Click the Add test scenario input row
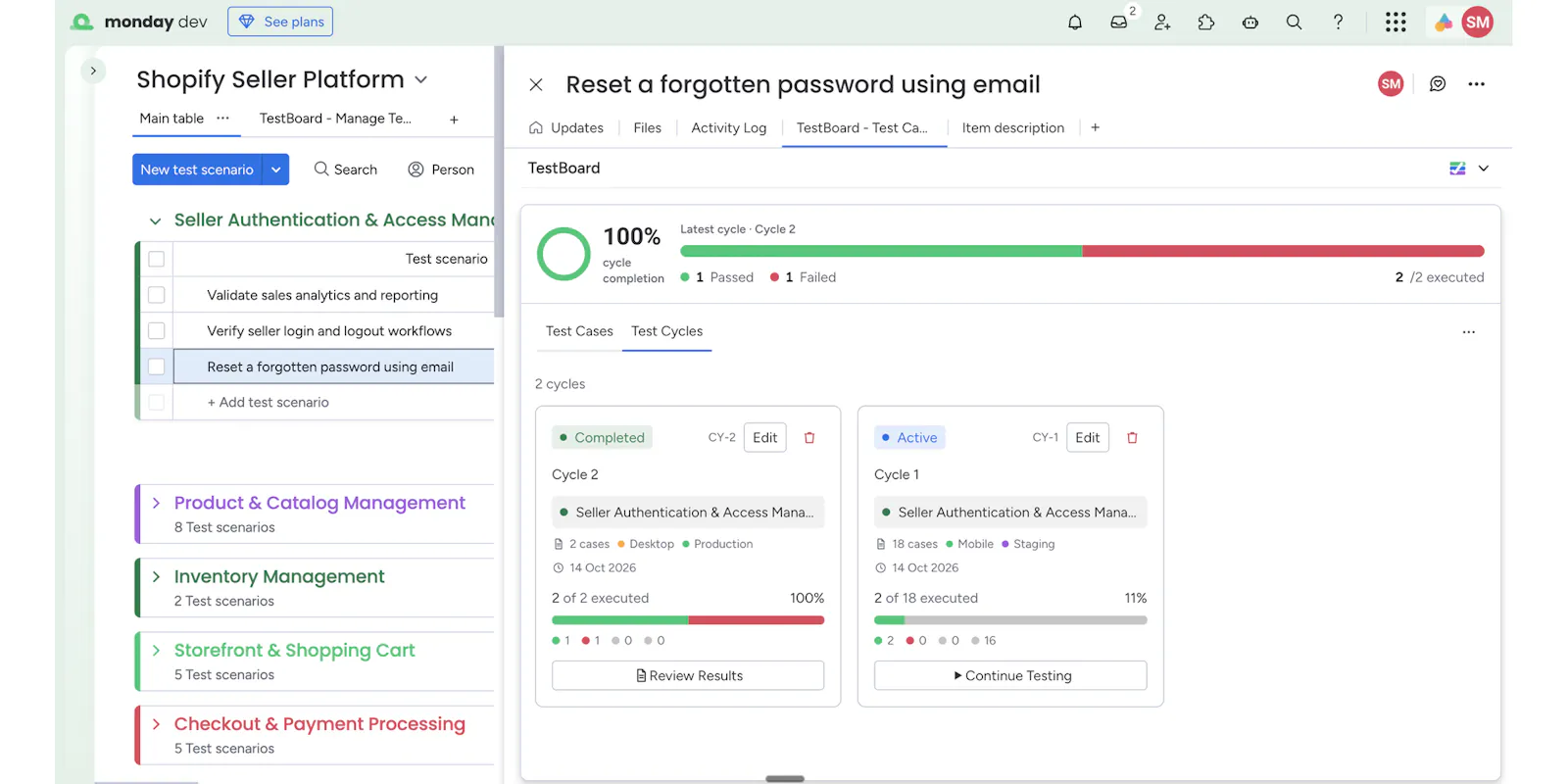Viewport: 1568px width, 784px height. 333,403
